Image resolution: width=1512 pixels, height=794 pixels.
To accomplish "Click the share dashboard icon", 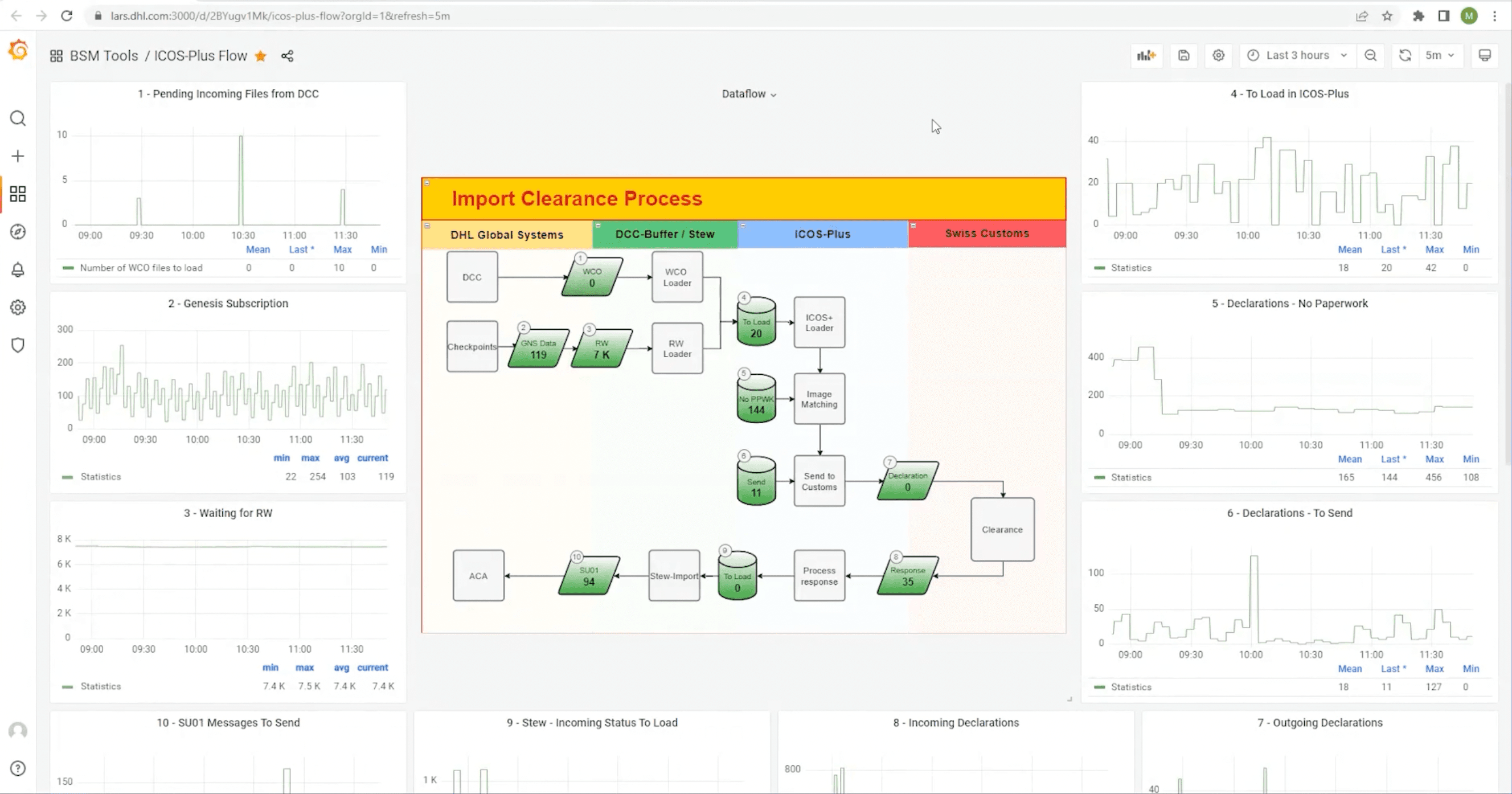I will pos(287,56).
